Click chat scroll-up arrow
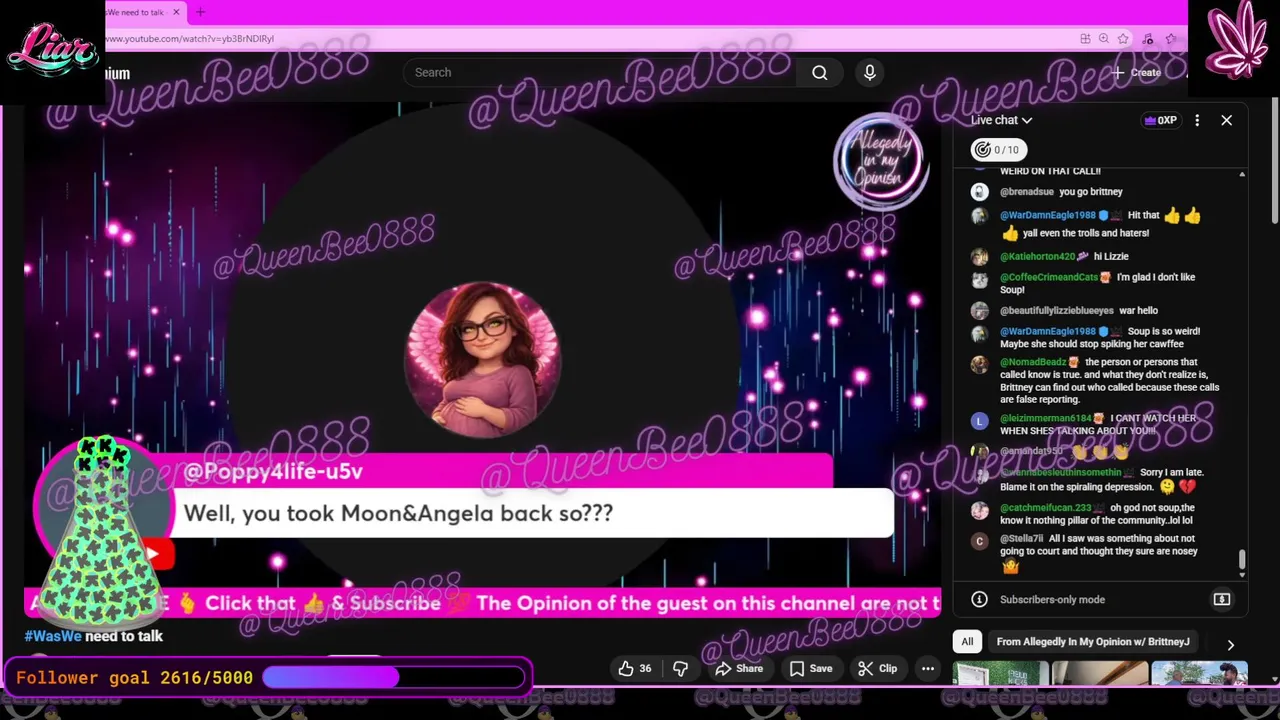This screenshot has width=1280, height=720. 1242,175
